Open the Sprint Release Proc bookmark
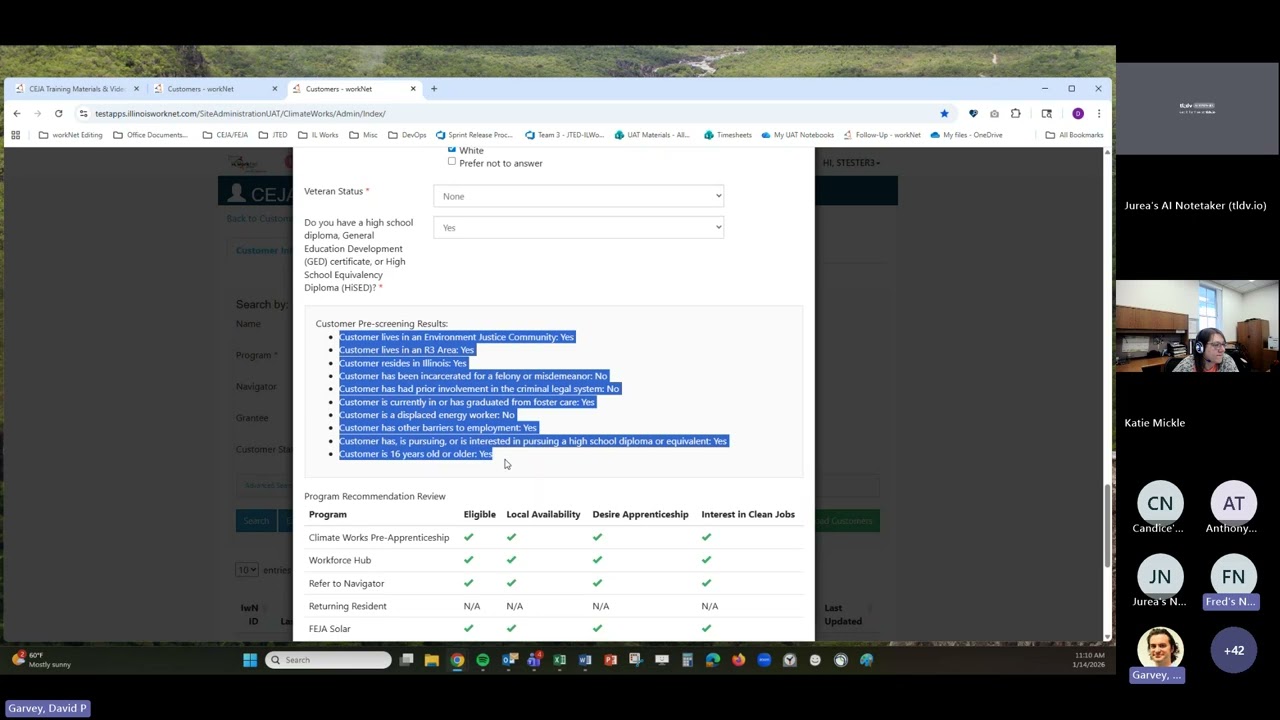The width and height of the screenshot is (1280, 720). pyautogui.click(x=474, y=135)
